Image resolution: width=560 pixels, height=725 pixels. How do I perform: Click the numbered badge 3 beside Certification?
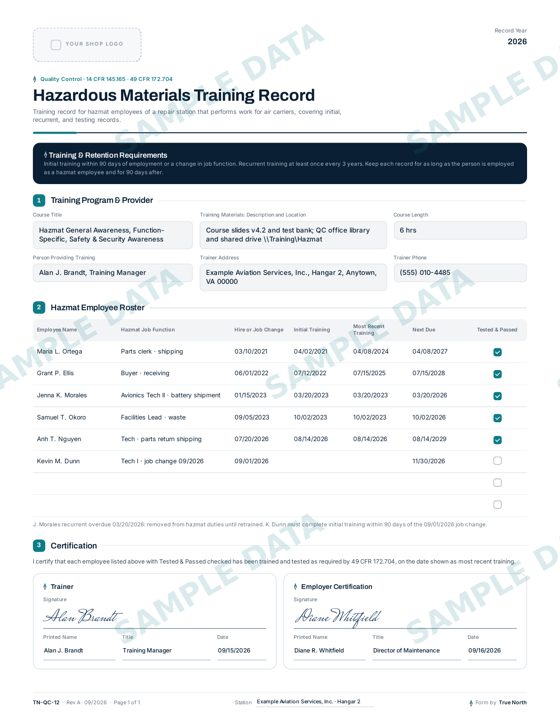[39, 546]
